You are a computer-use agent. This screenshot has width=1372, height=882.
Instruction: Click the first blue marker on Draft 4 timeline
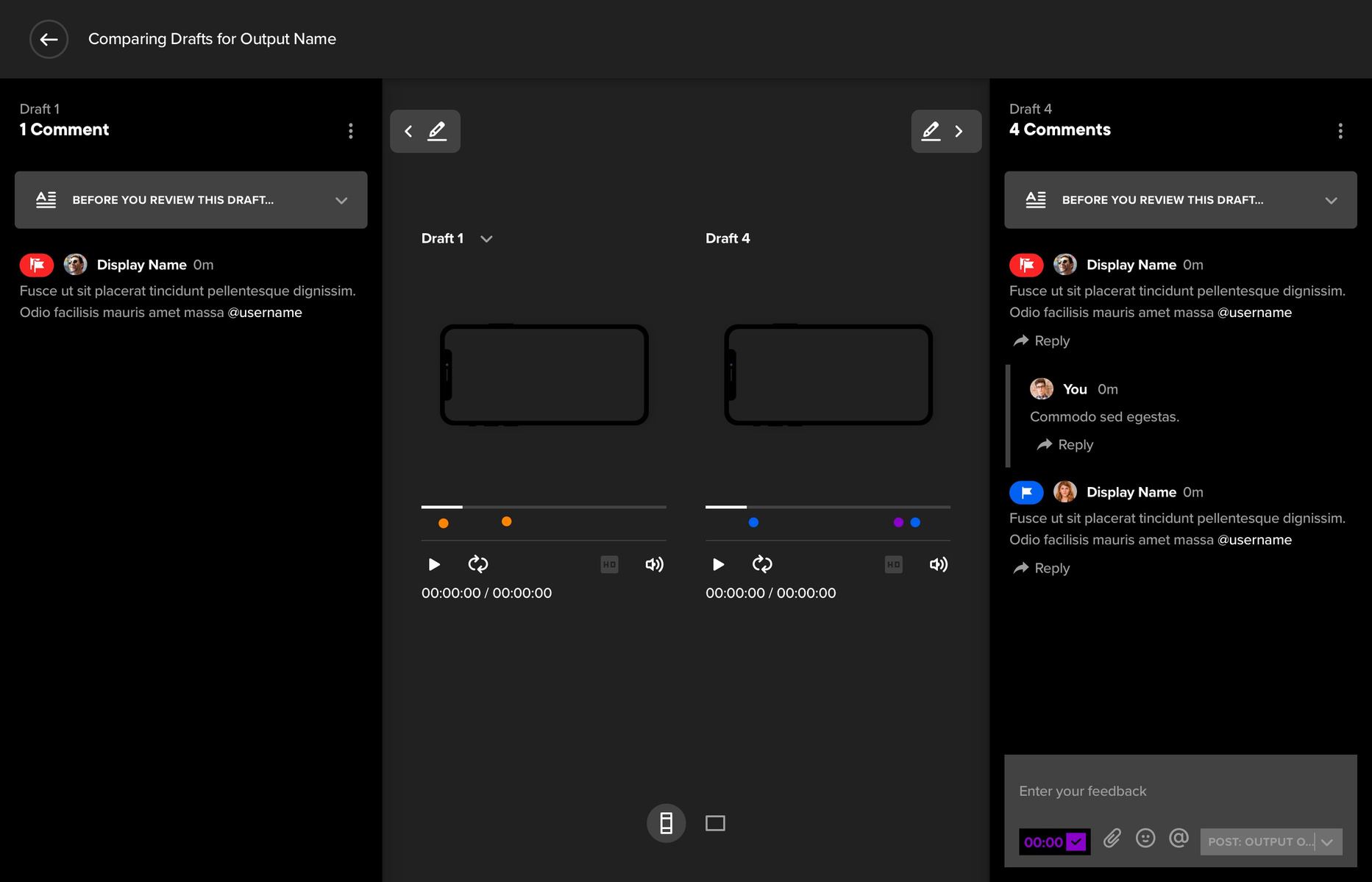[753, 522]
